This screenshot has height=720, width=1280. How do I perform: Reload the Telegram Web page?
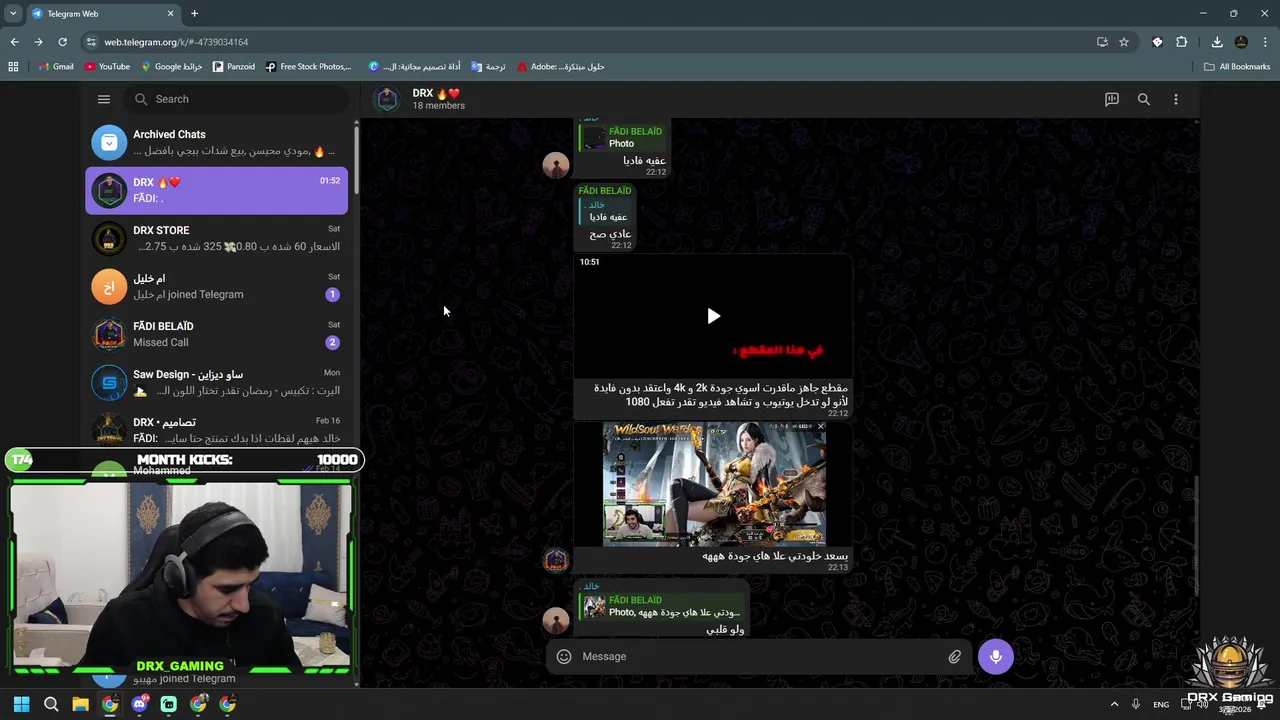tap(62, 42)
